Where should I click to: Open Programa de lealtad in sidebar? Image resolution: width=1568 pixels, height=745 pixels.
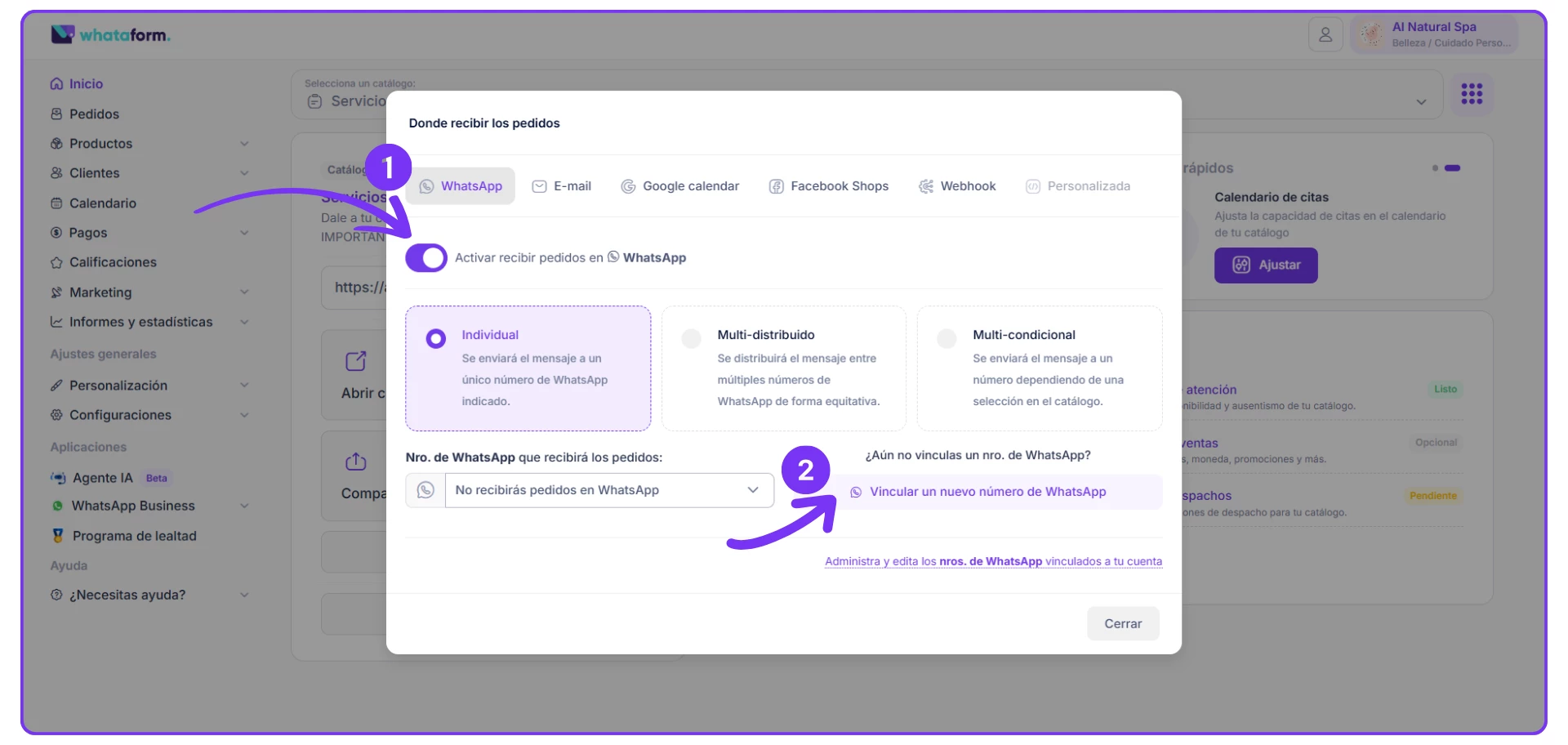[134, 536]
